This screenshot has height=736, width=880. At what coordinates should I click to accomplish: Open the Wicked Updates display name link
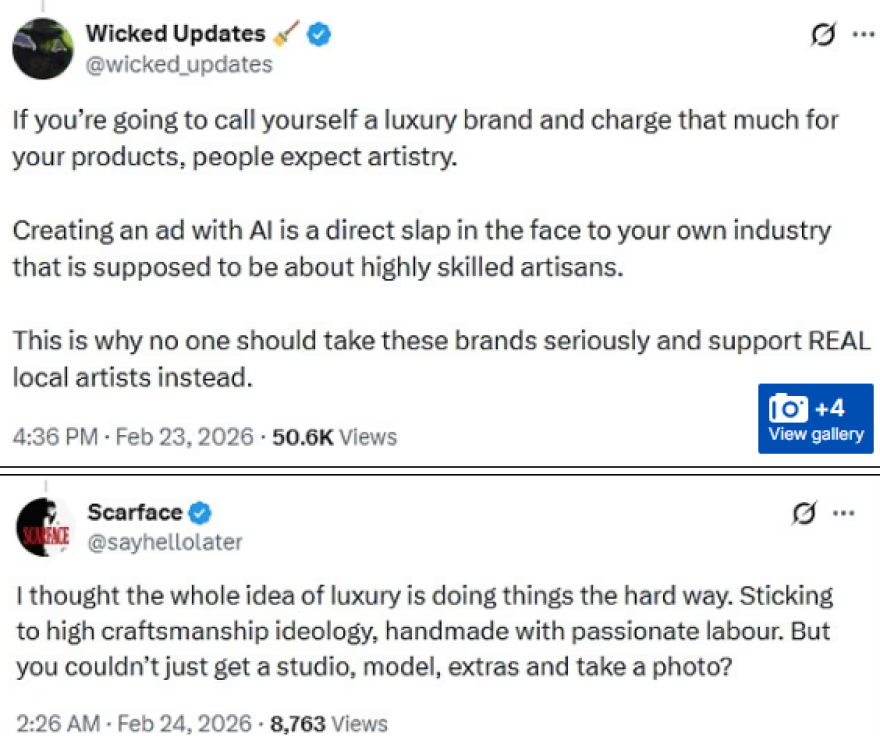175,34
